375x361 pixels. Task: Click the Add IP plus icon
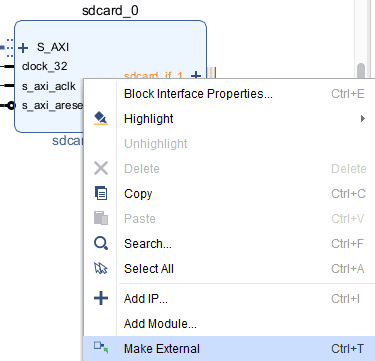coord(101,298)
